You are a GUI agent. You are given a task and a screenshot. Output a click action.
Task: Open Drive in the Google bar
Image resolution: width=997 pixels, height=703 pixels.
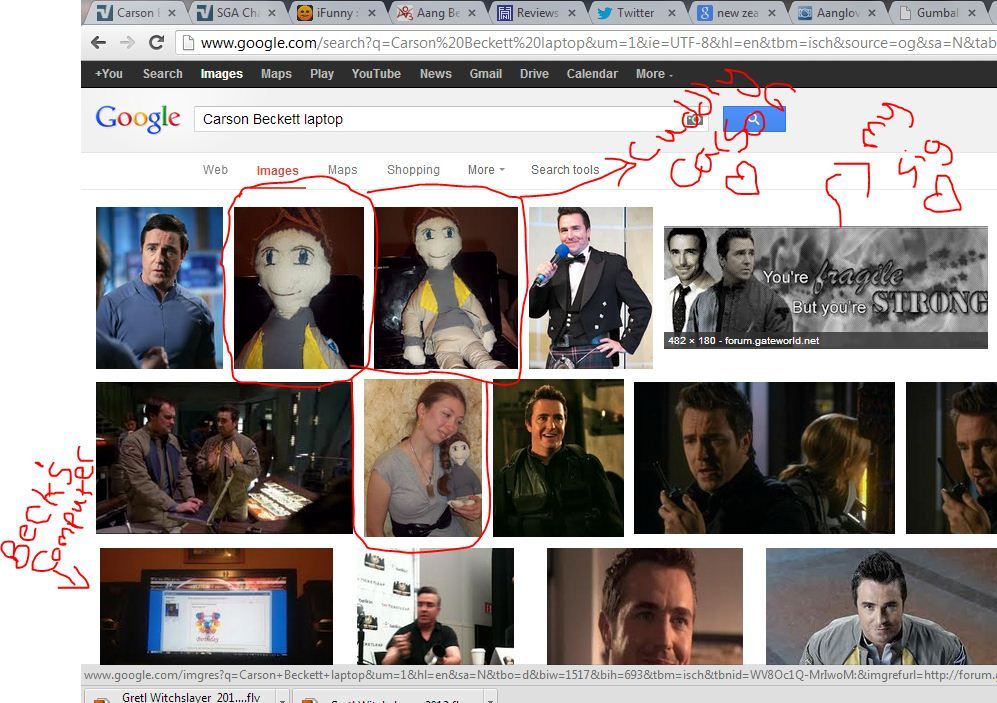click(x=534, y=74)
